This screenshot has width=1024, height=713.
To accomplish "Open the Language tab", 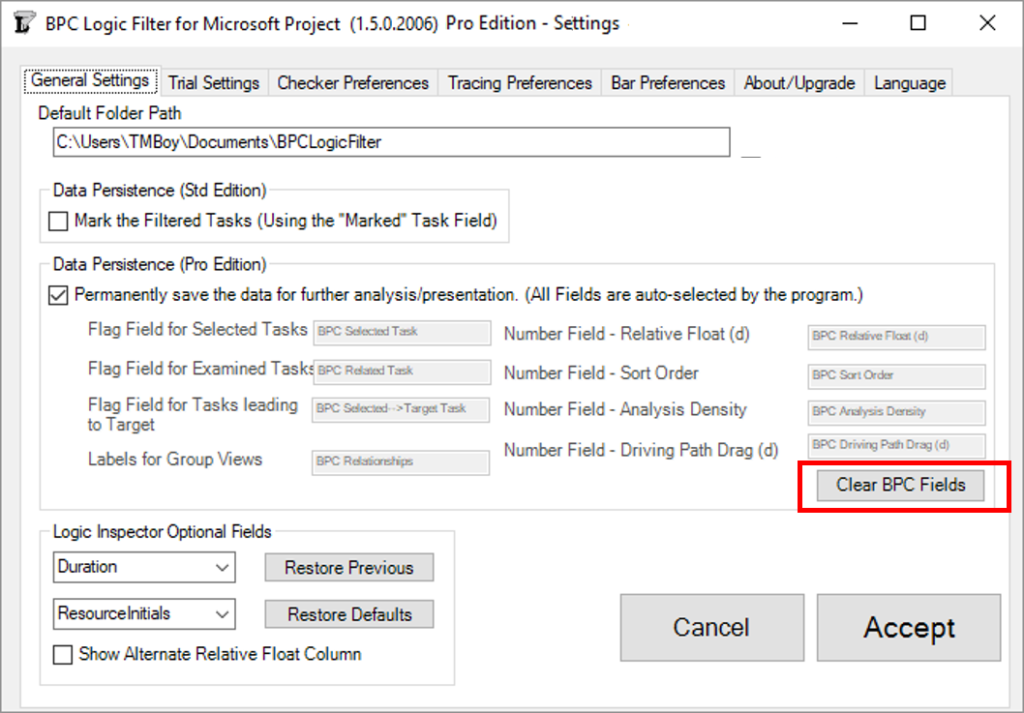I will (x=908, y=83).
